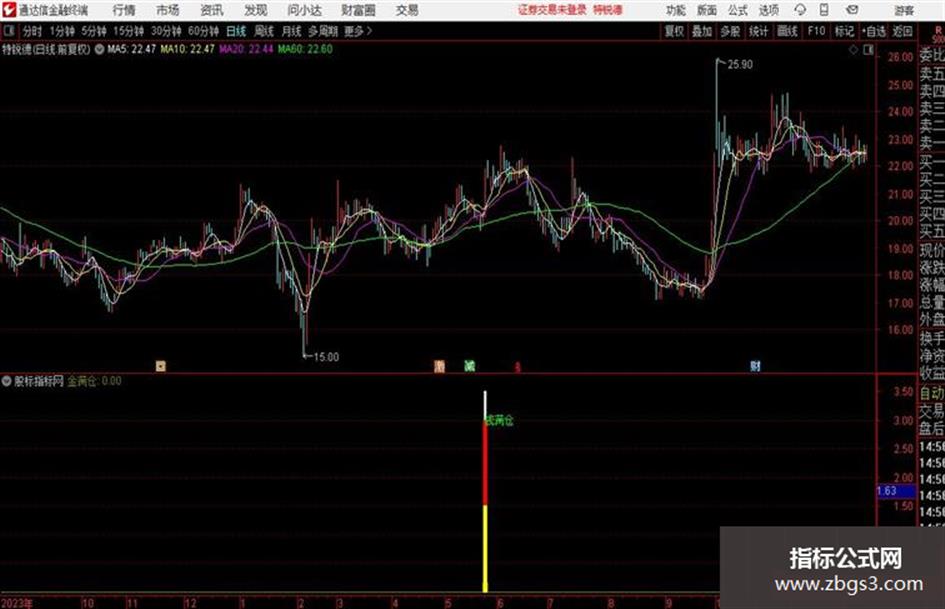Screen dimensions: 945x609
Task: Open the headset customer service icon
Action: [800, 10]
